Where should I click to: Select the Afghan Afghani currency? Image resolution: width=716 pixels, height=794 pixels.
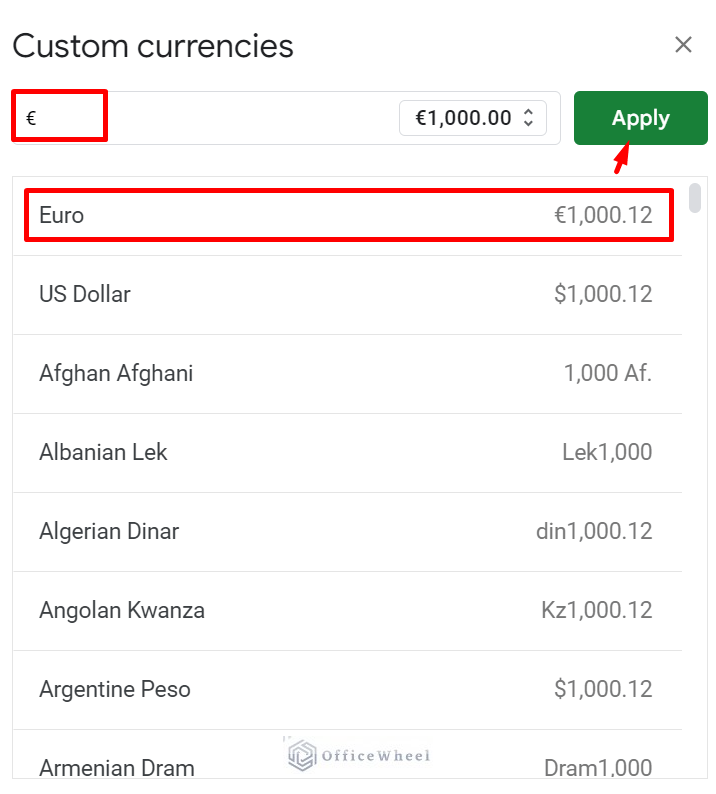click(x=348, y=373)
